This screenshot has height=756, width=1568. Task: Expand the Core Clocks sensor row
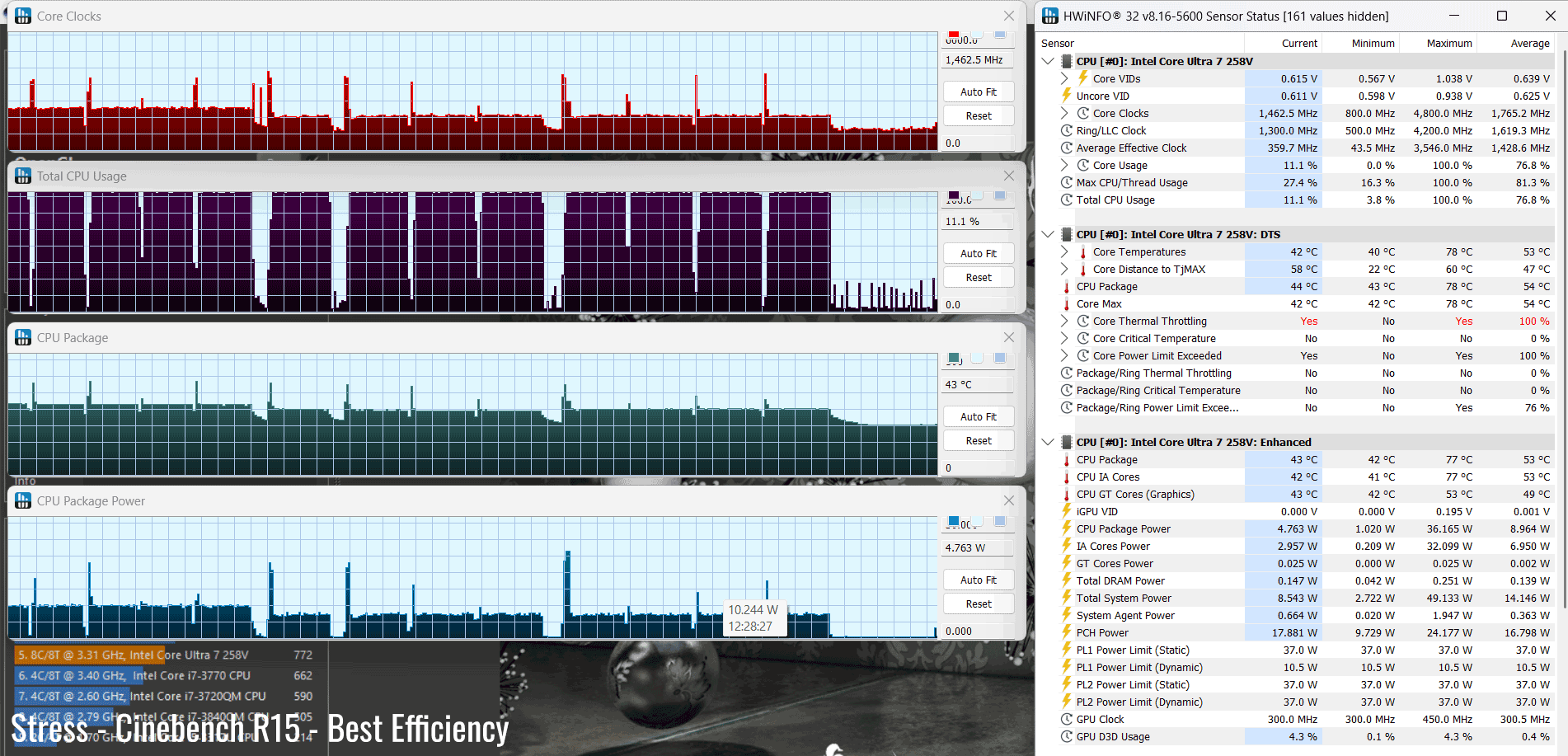click(1064, 113)
